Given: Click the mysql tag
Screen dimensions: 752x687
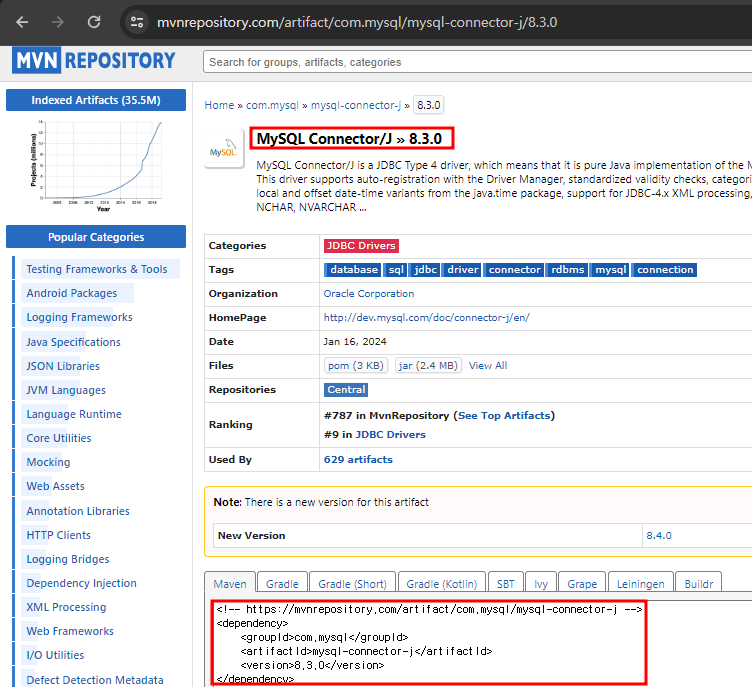Looking at the screenshot, I should click(x=611, y=270).
